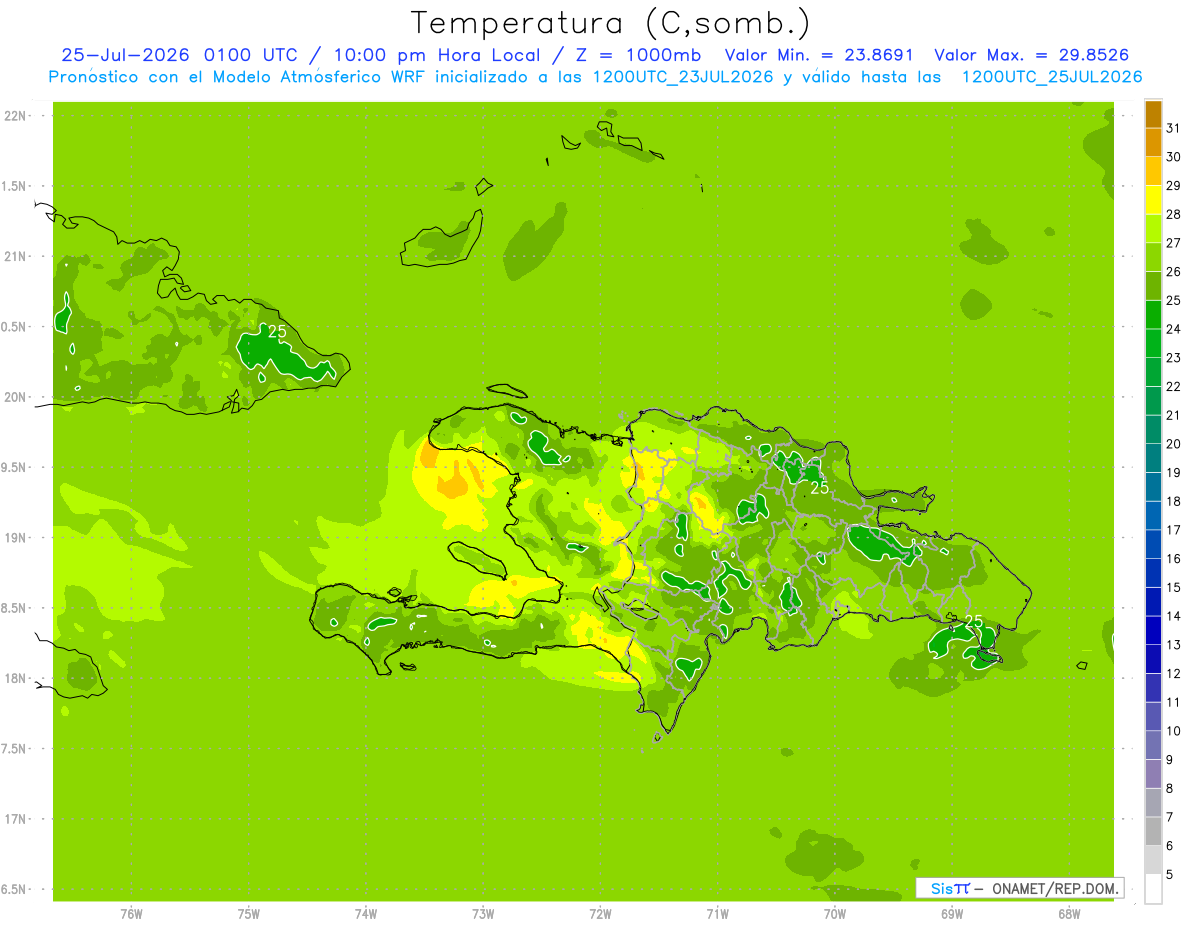The height and width of the screenshot is (927, 1200).
Task: Select the '69W' longitude axis label
Action: 952,914
